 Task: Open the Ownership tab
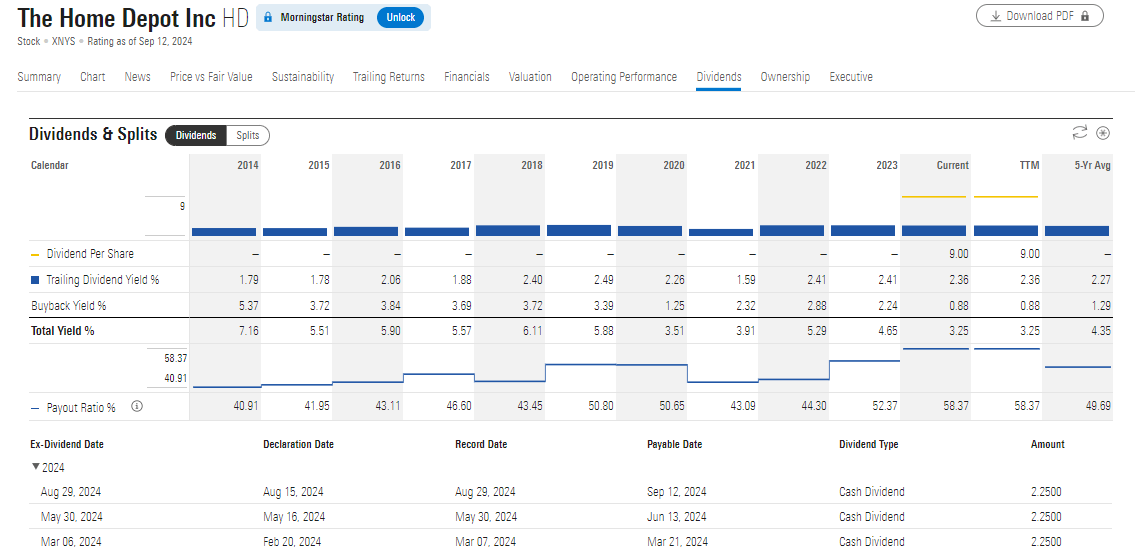point(785,77)
